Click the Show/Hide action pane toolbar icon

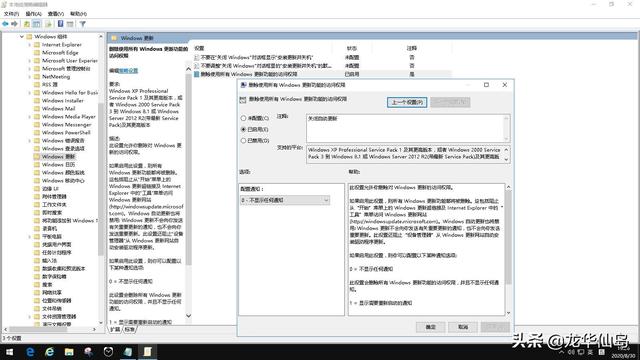[x=70, y=24]
